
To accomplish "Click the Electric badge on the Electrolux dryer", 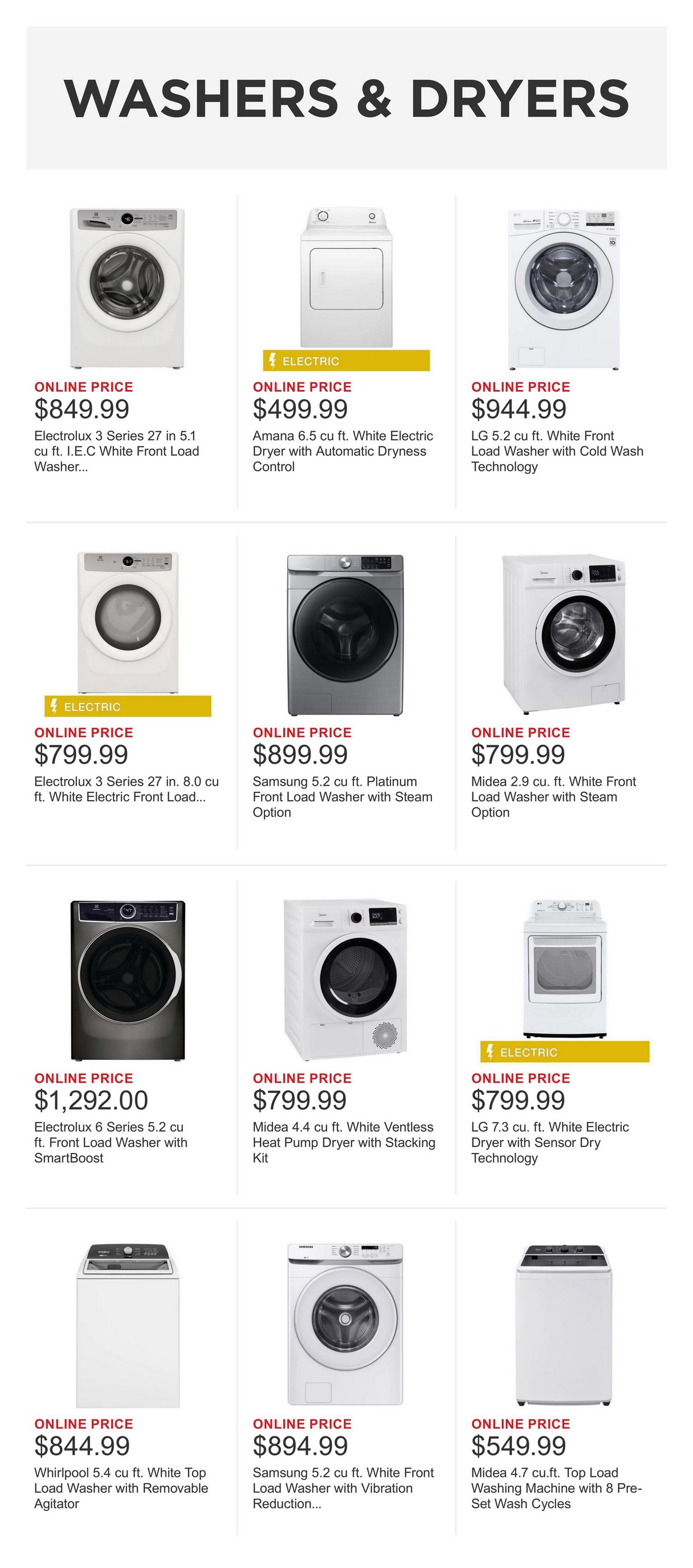I will (x=128, y=706).
